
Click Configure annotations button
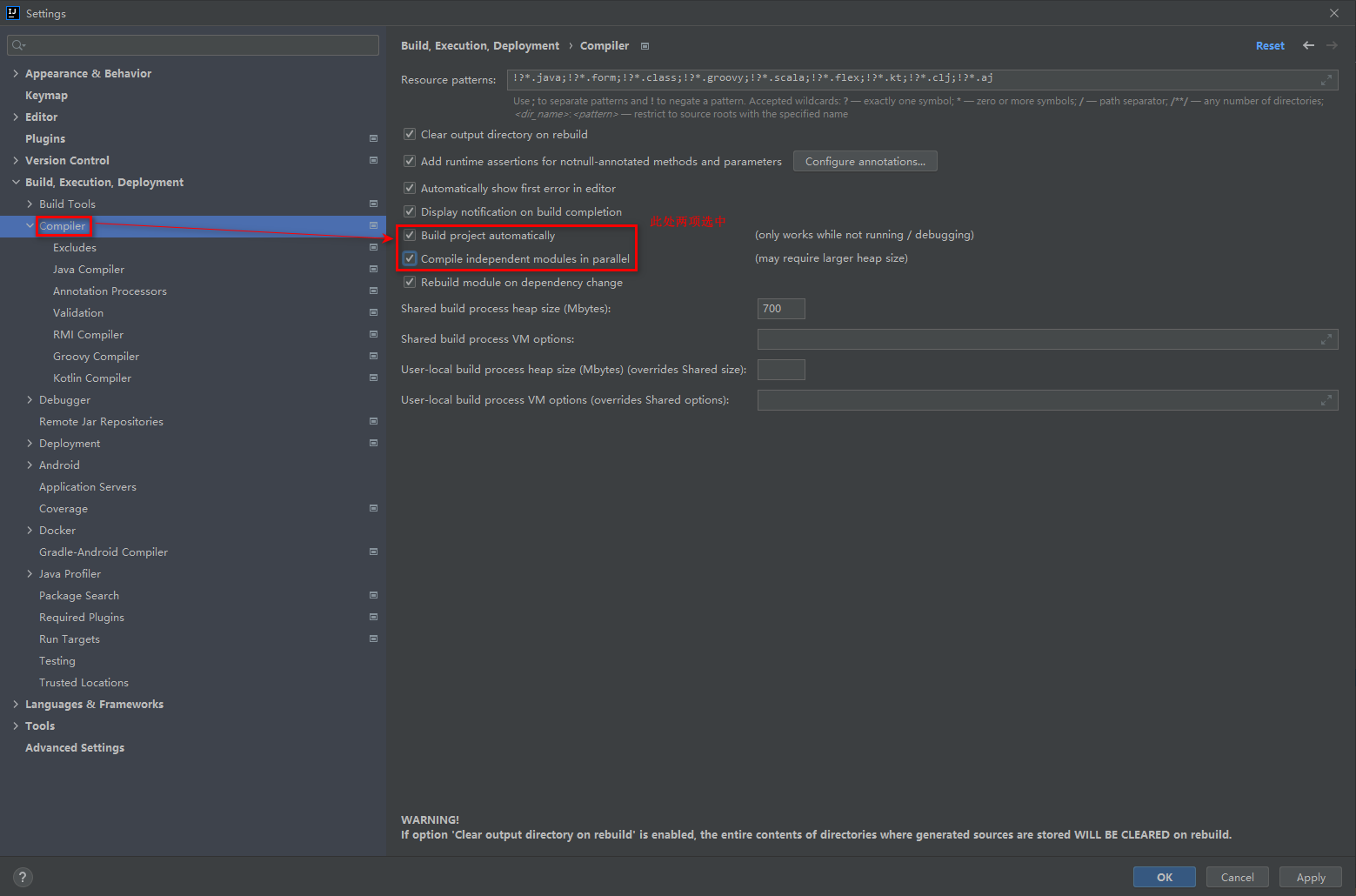click(x=865, y=161)
